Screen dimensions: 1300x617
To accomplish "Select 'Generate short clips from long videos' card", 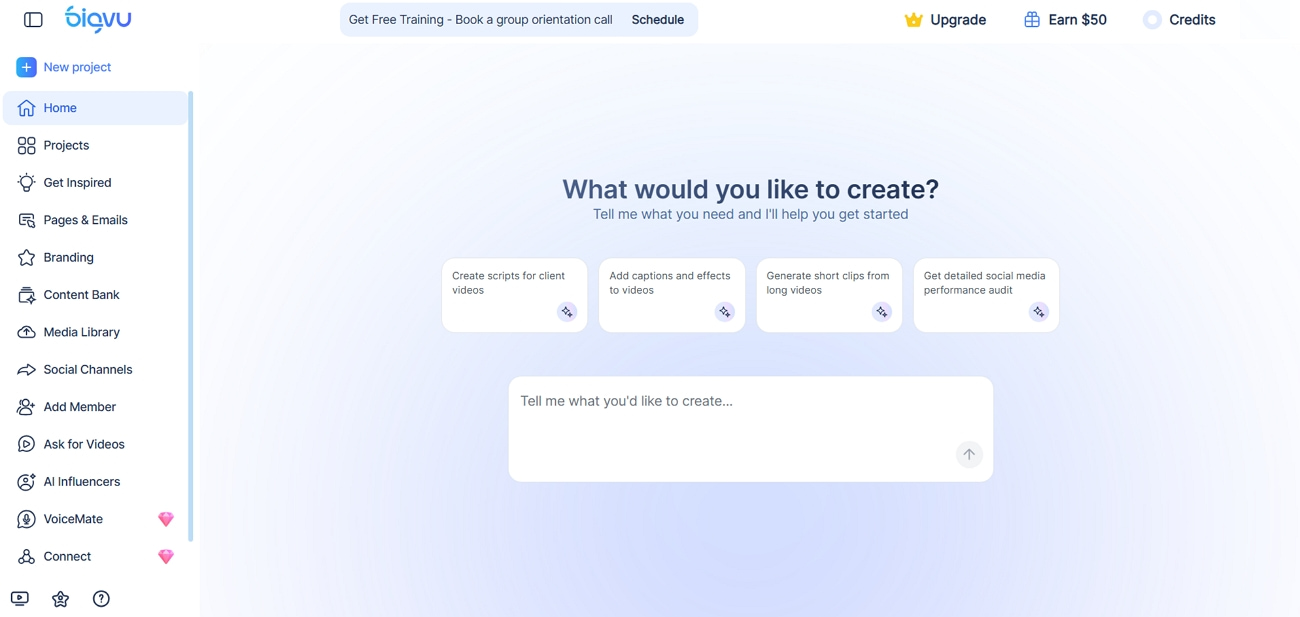I will [829, 295].
